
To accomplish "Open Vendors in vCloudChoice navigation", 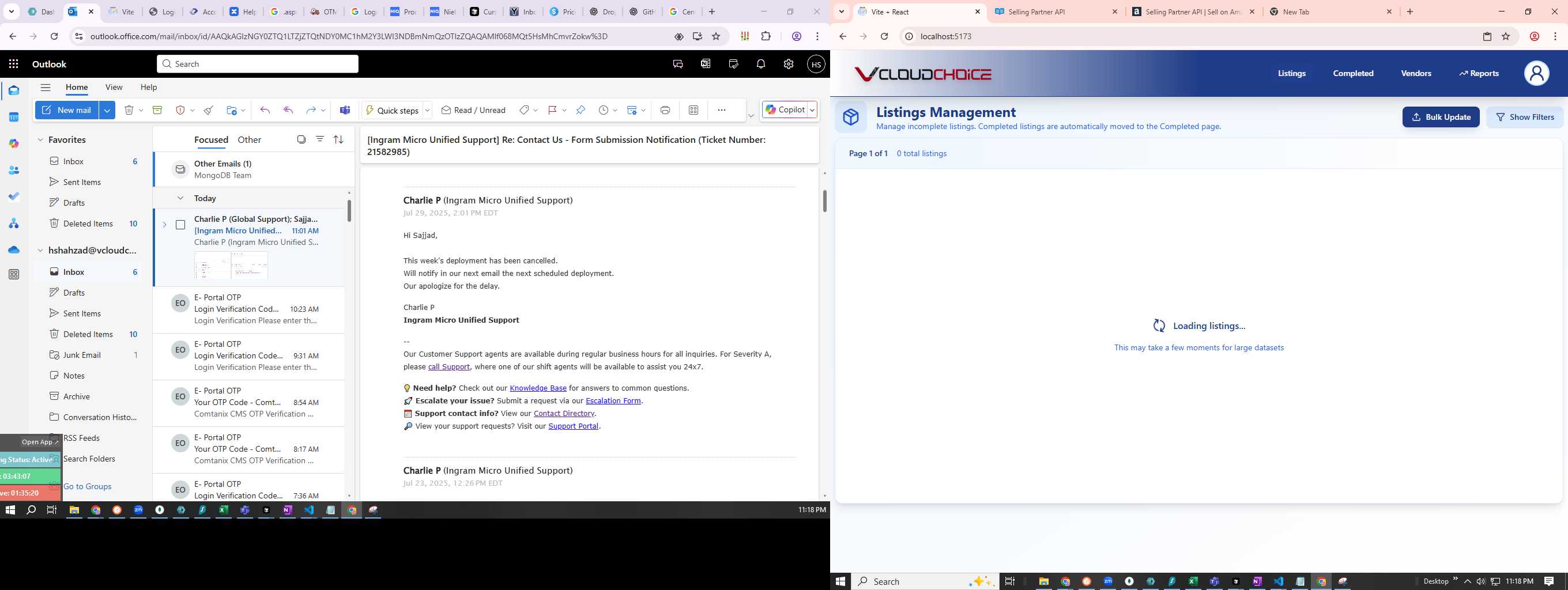I will 1416,74.
